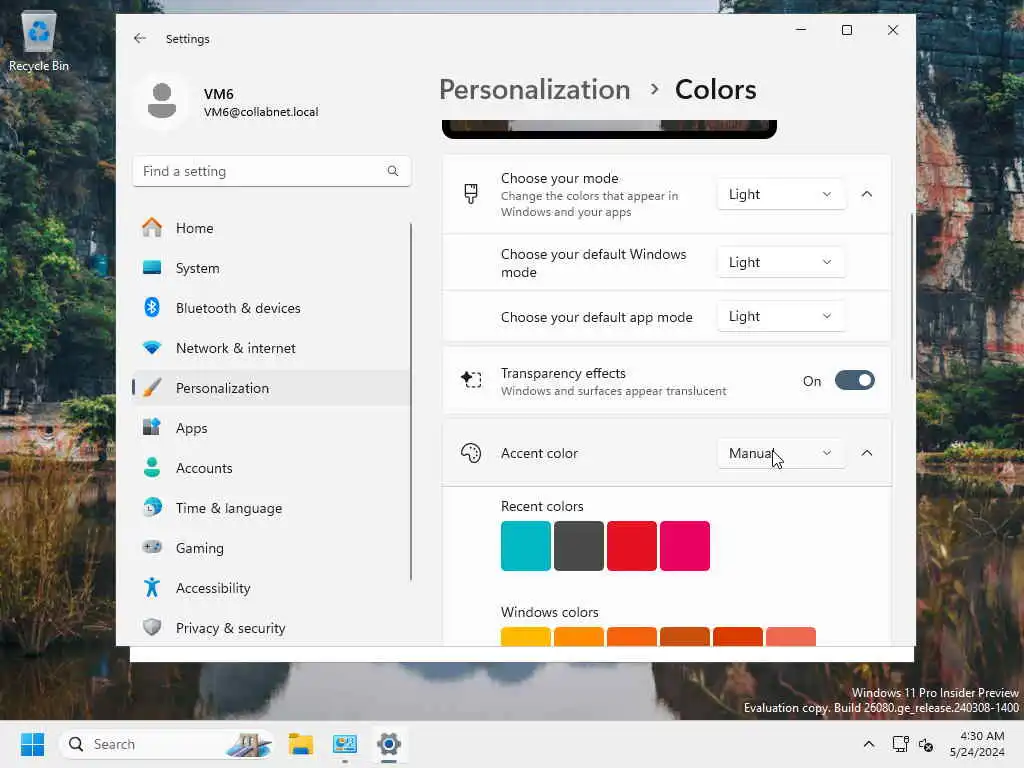Maximize the Settings window

click(x=847, y=30)
